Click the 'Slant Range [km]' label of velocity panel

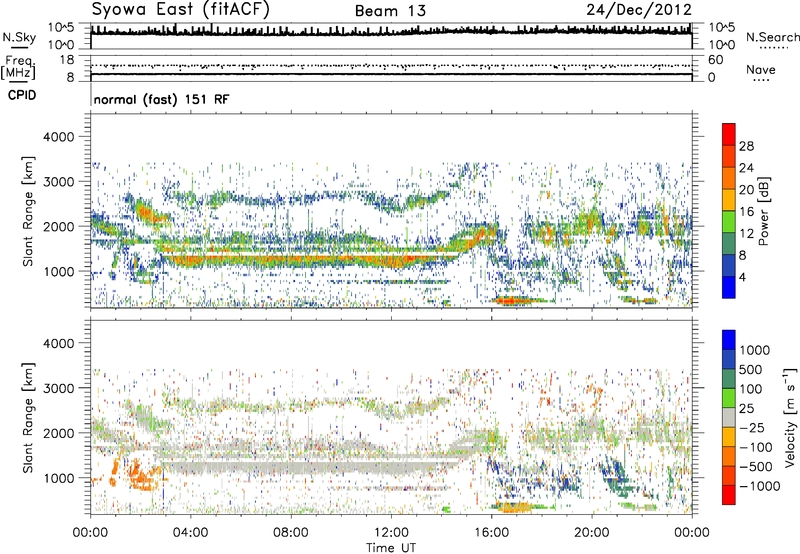click(x=28, y=417)
